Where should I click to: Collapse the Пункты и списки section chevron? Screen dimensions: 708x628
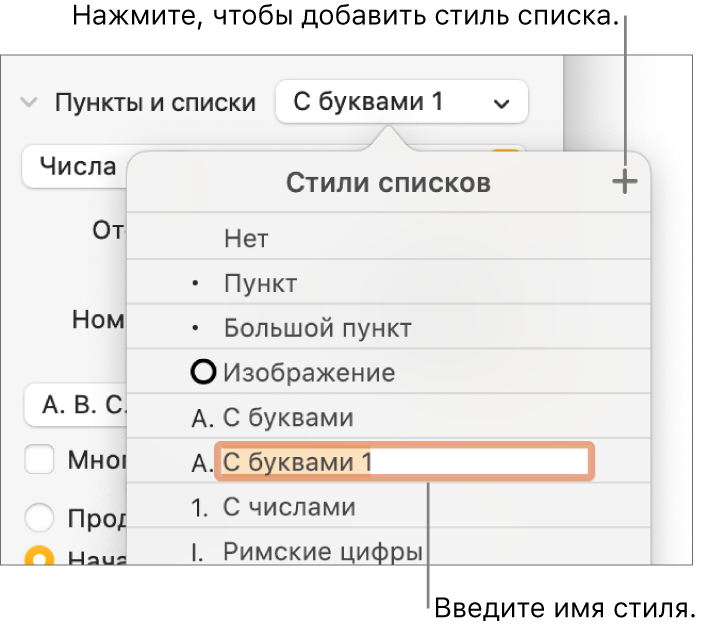pyautogui.click(x=29, y=102)
